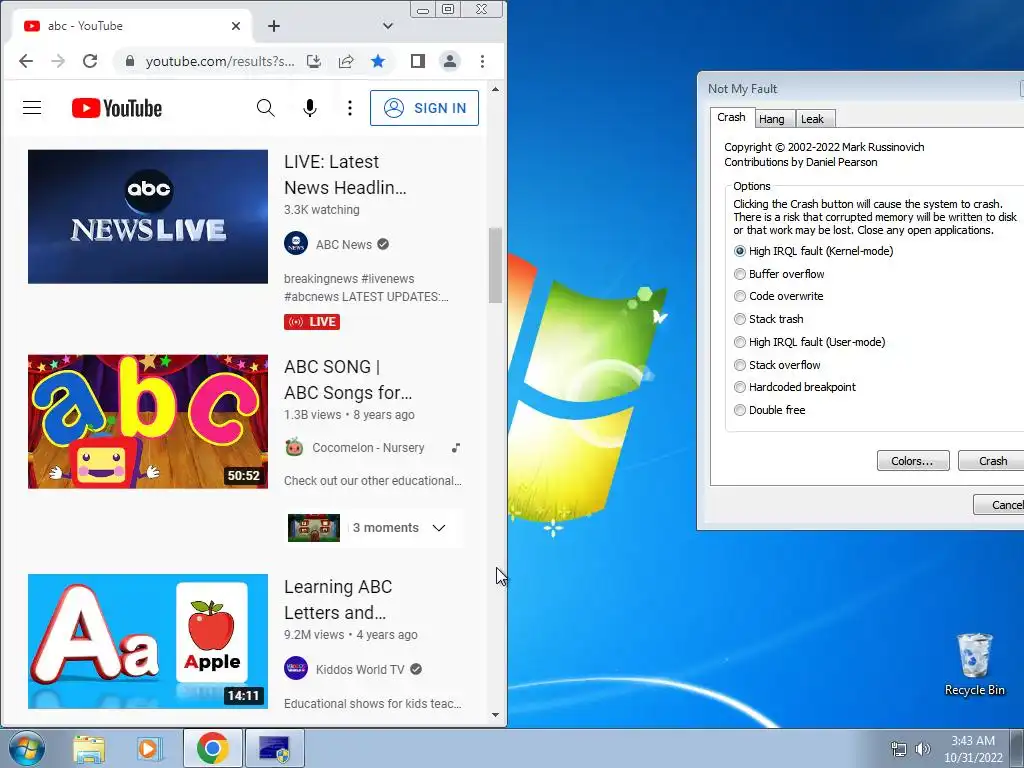The width and height of the screenshot is (1024, 768).
Task: Click the scrollbar up arrow in Chrome
Action: (x=496, y=89)
